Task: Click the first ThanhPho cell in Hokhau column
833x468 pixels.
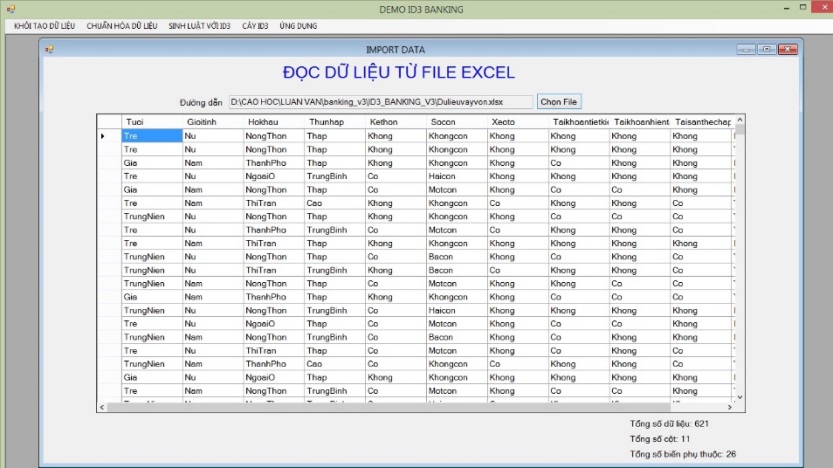Action: 274,163
